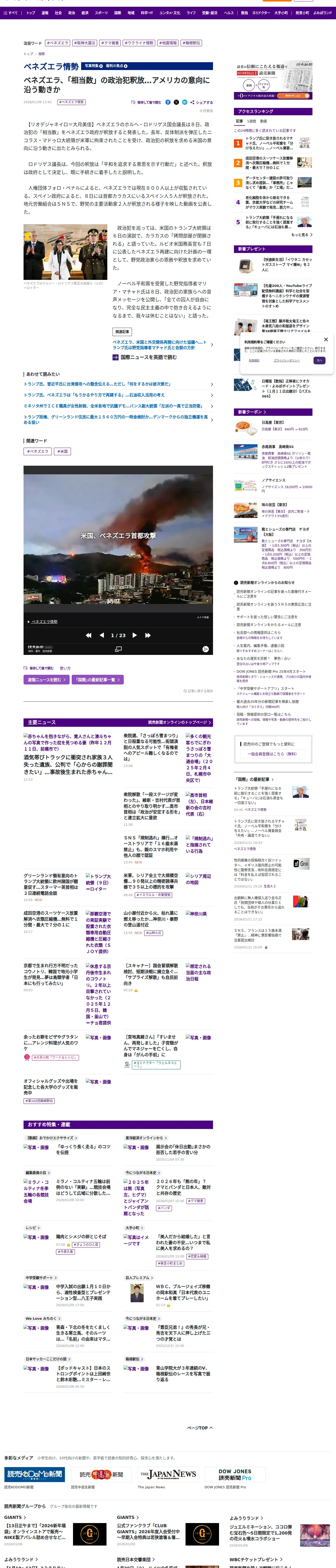Open 経済 in top navigation
This screenshot has width=336, height=1568.
coord(85,13)
